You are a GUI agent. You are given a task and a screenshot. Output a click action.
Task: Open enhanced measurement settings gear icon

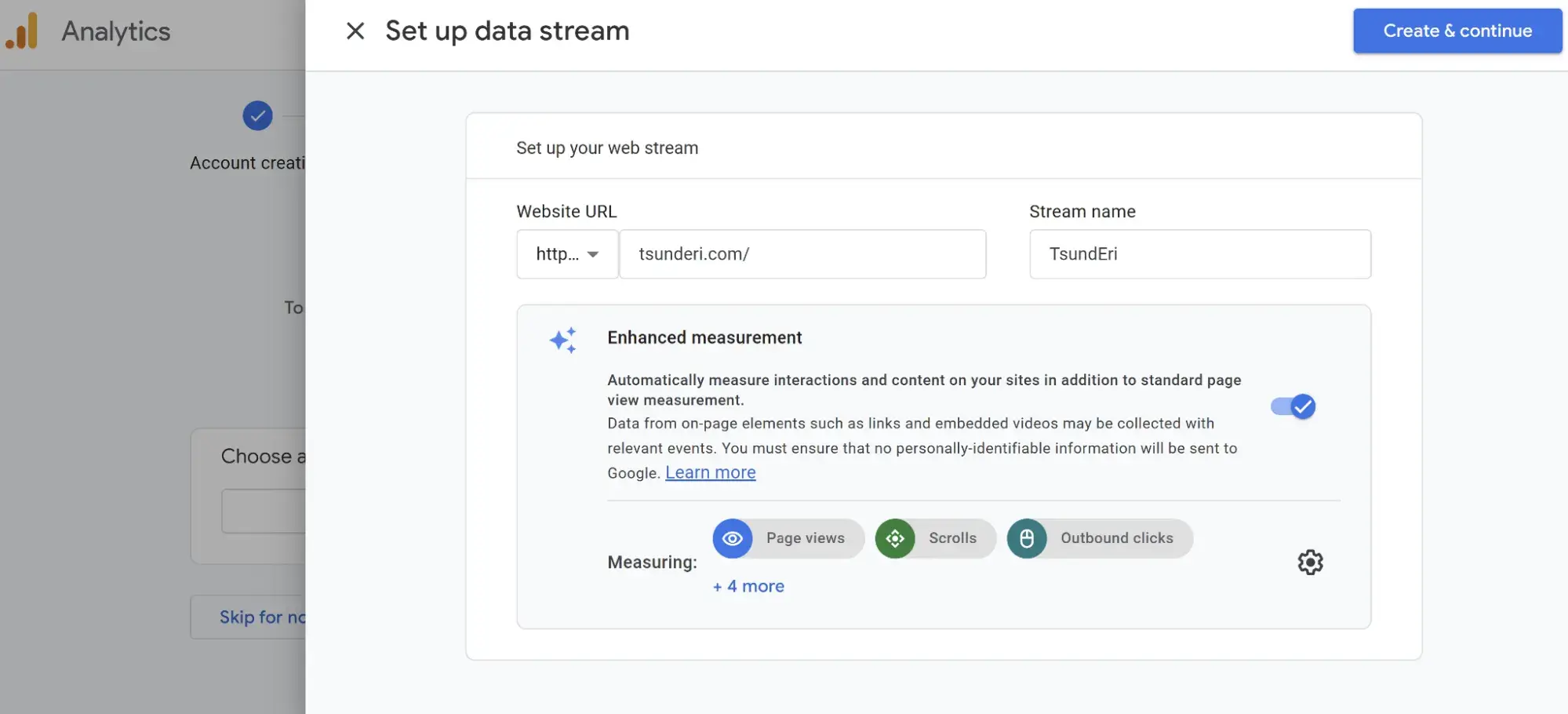(x=1310, y=562)
